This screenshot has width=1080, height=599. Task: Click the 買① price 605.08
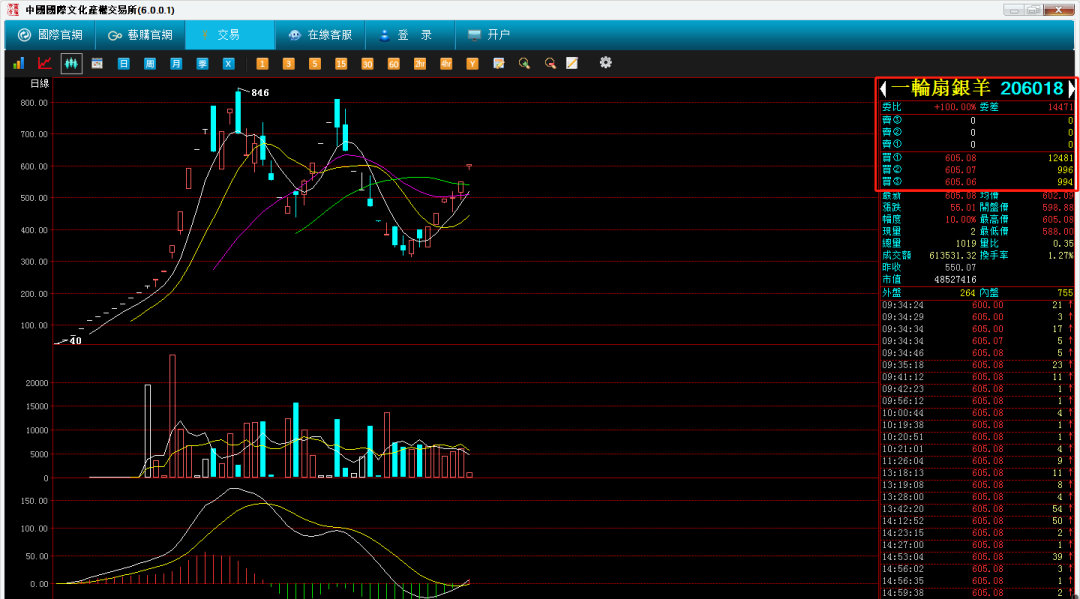[x=960, y=158]
